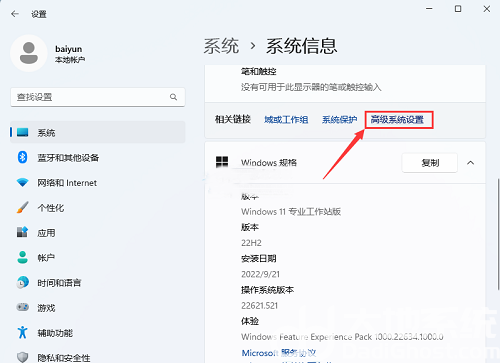500x363 pixels.
Task: Click the 22621.521 OS build value
Action: click(259, 305)
